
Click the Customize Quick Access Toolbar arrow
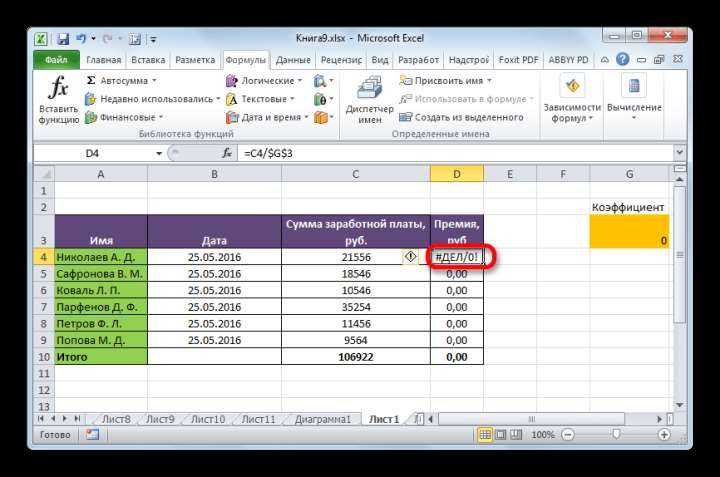[153, 39]
